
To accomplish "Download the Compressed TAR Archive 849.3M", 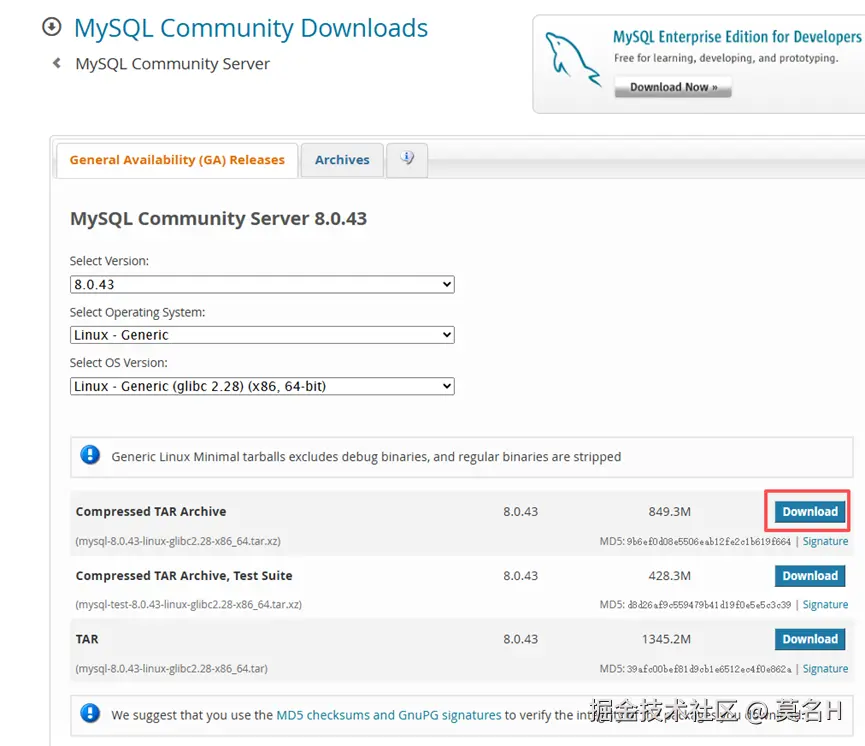I will tap(809, 511).
